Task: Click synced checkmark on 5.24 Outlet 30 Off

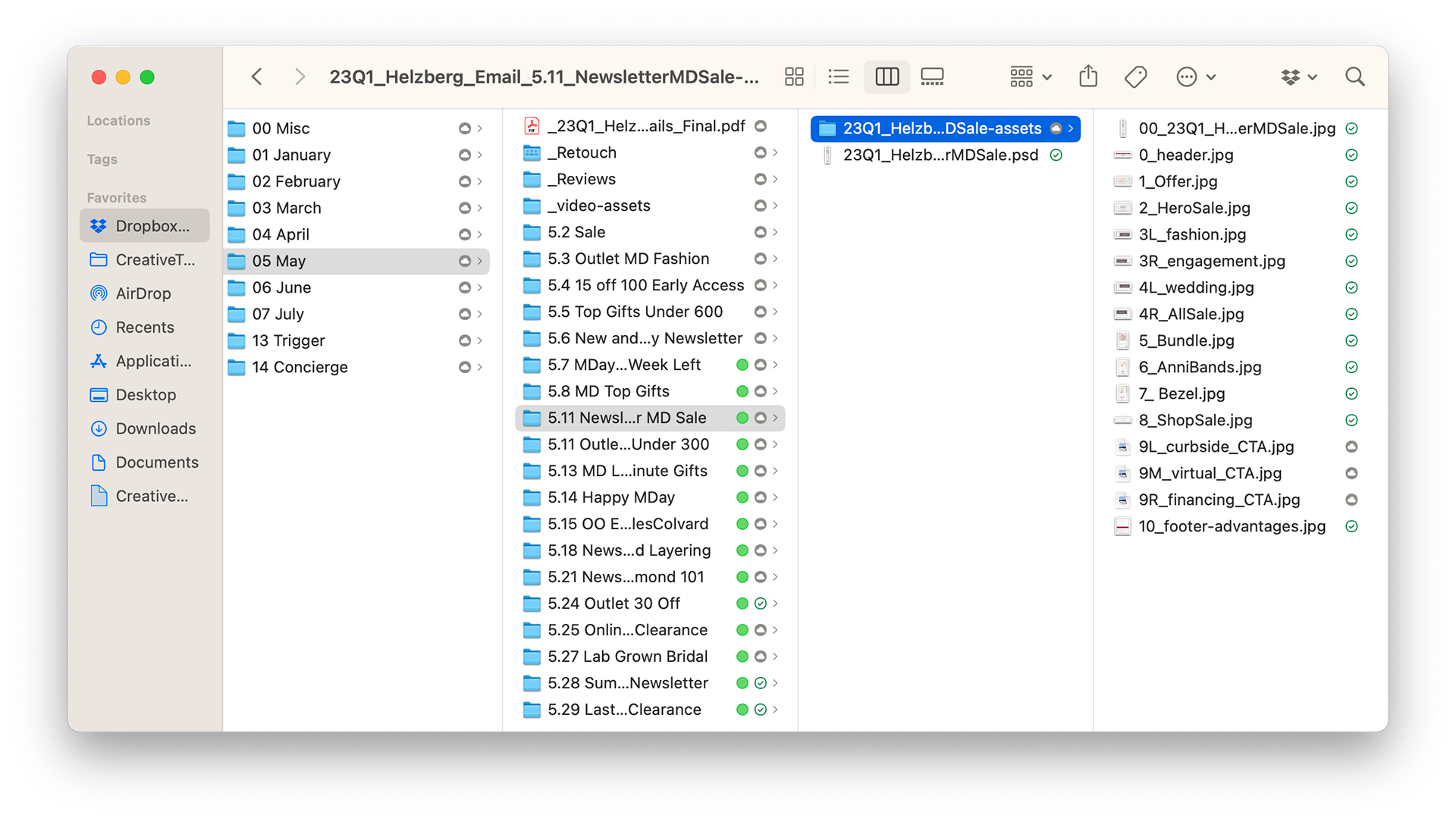Action: [760, 603]
